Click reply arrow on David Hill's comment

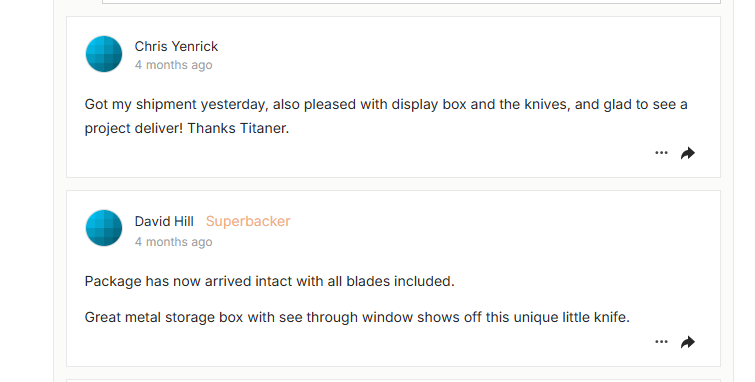688,342
